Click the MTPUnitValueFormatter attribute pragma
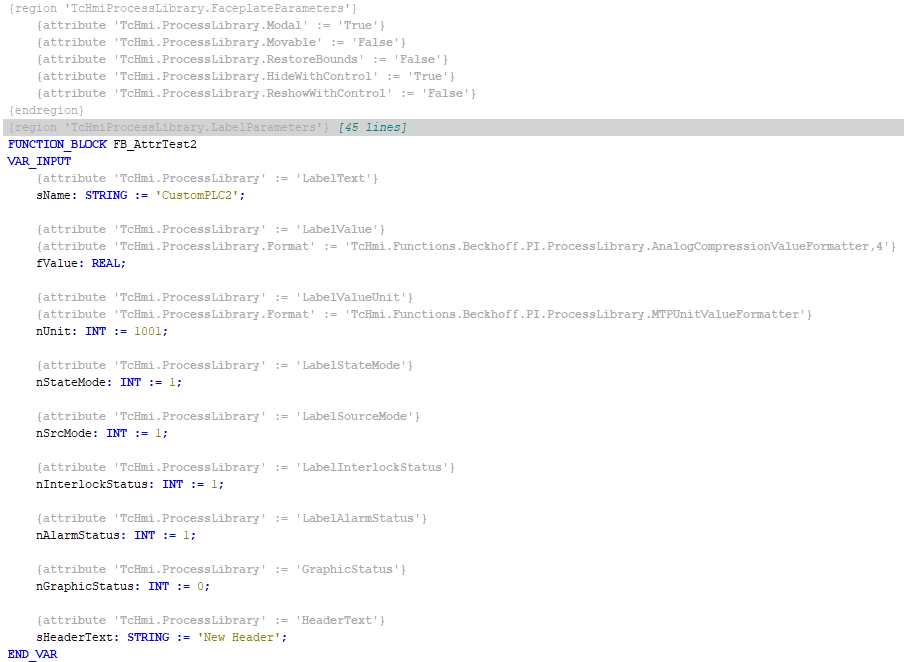 tap(420, 314)
